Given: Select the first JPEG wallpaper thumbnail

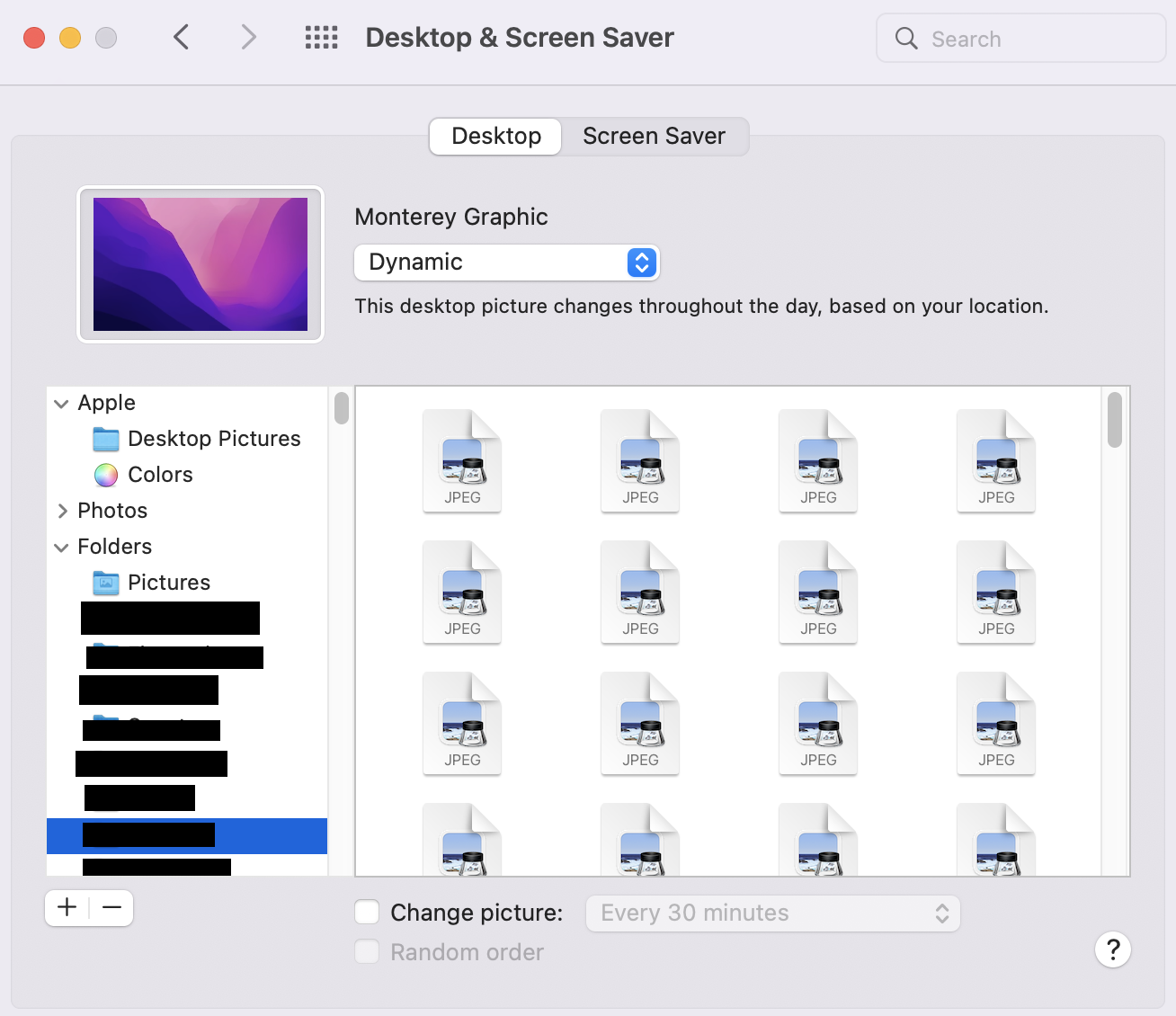Looking at the screenshot, I should (461, 461).
